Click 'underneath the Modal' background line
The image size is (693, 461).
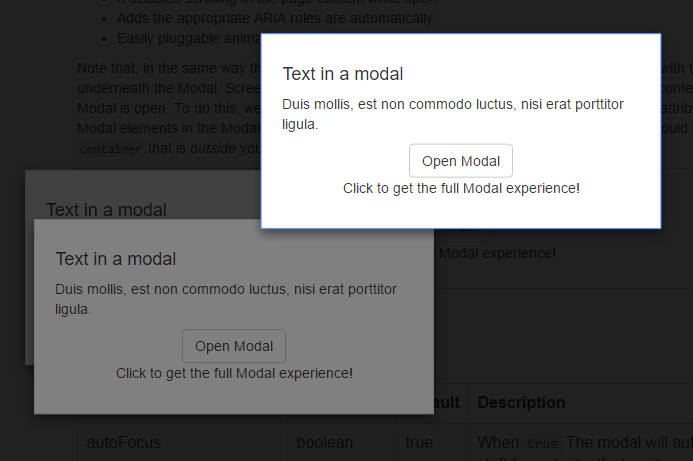(x=169, y=88)
